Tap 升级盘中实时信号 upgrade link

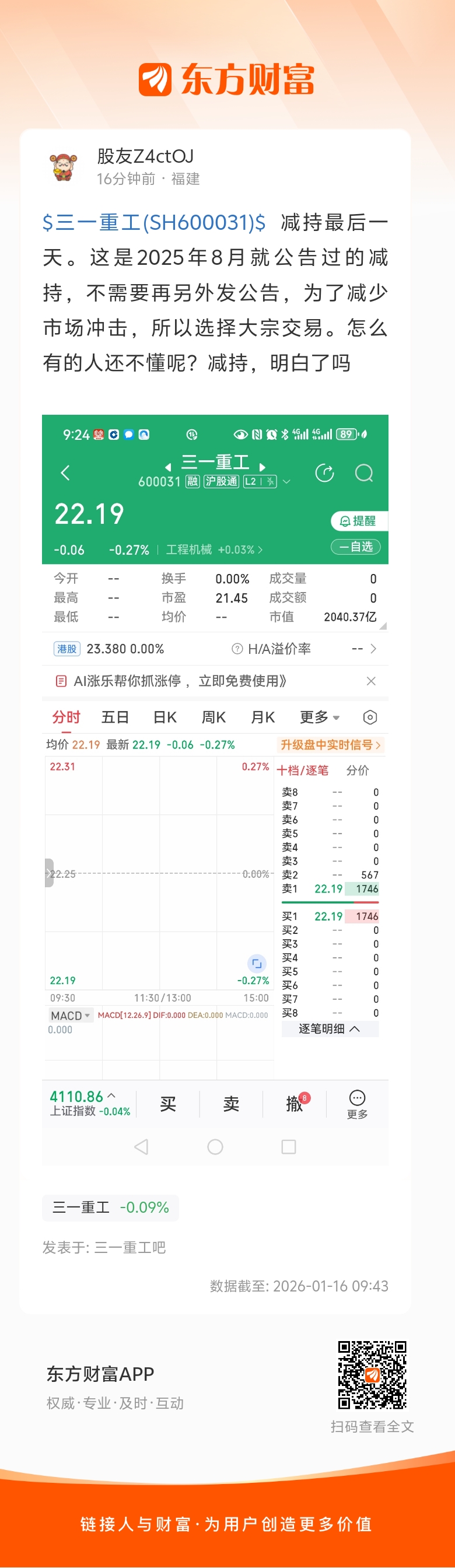pos(330,745)
